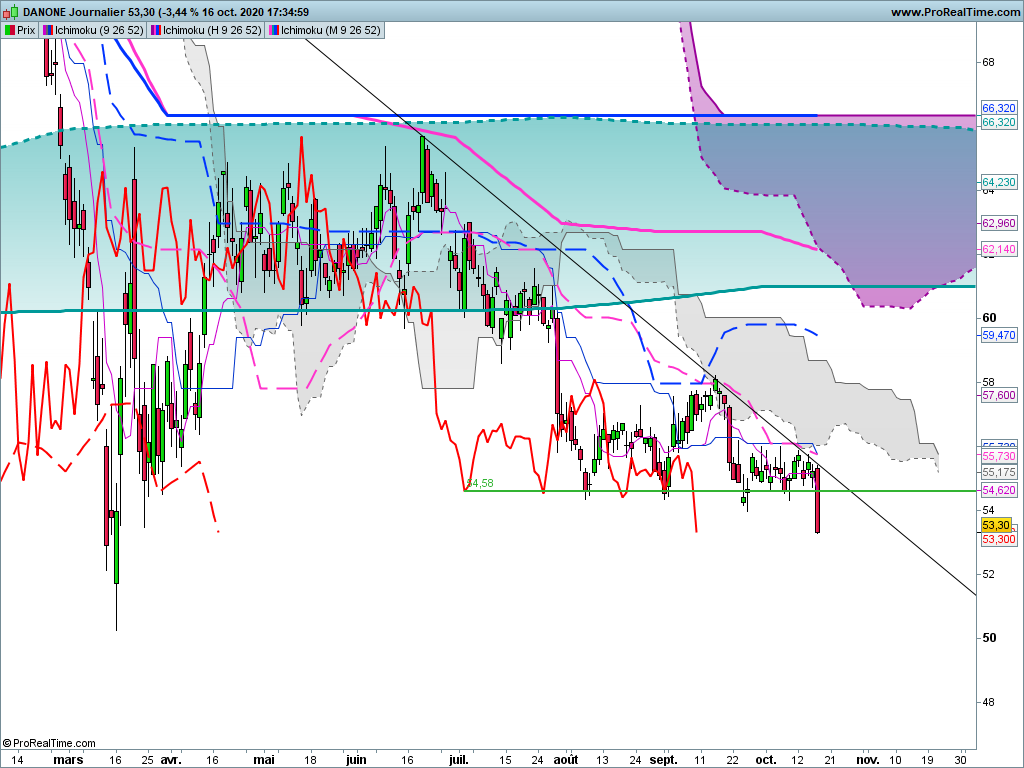Open the Prix indicator label
Image resolution: width=1024 pixels, height=768 pixels.
[x=26, y=30]
